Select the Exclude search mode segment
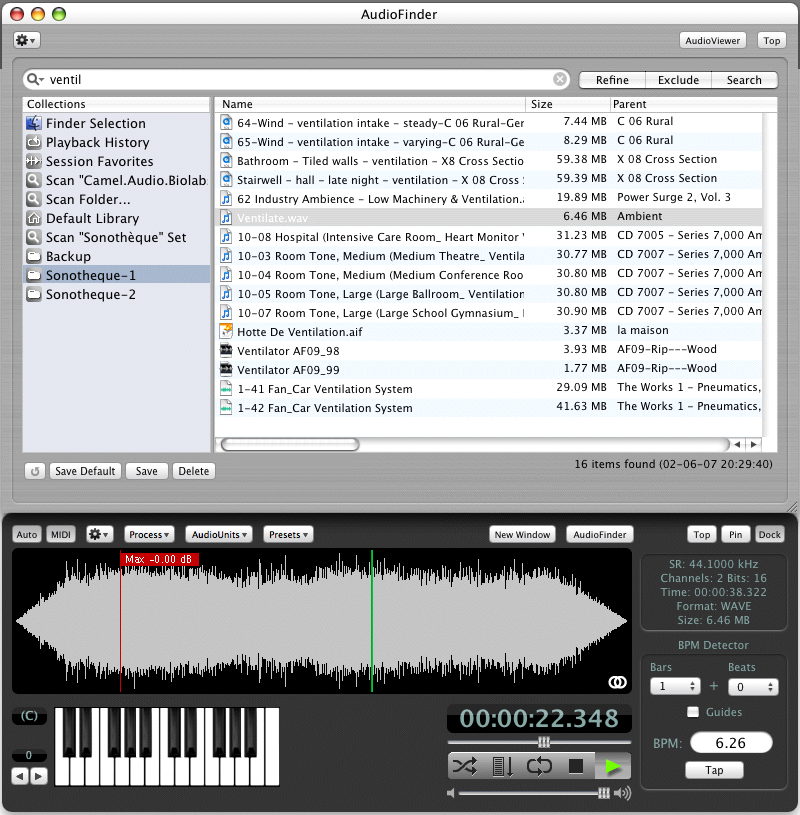 678,80
